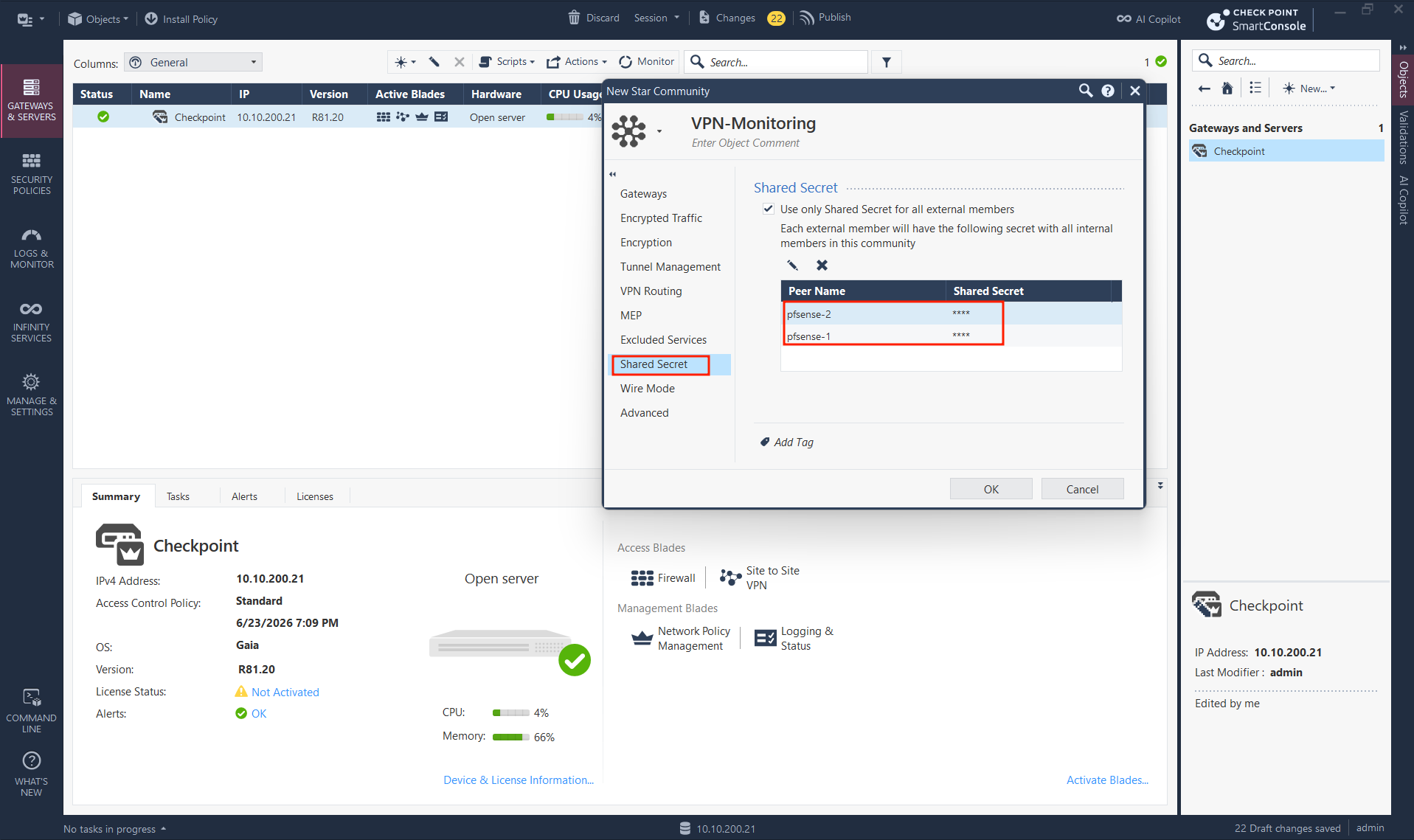
Task: Select Checkpoint in Gateways and Servers list
Action: point(1286,151)
